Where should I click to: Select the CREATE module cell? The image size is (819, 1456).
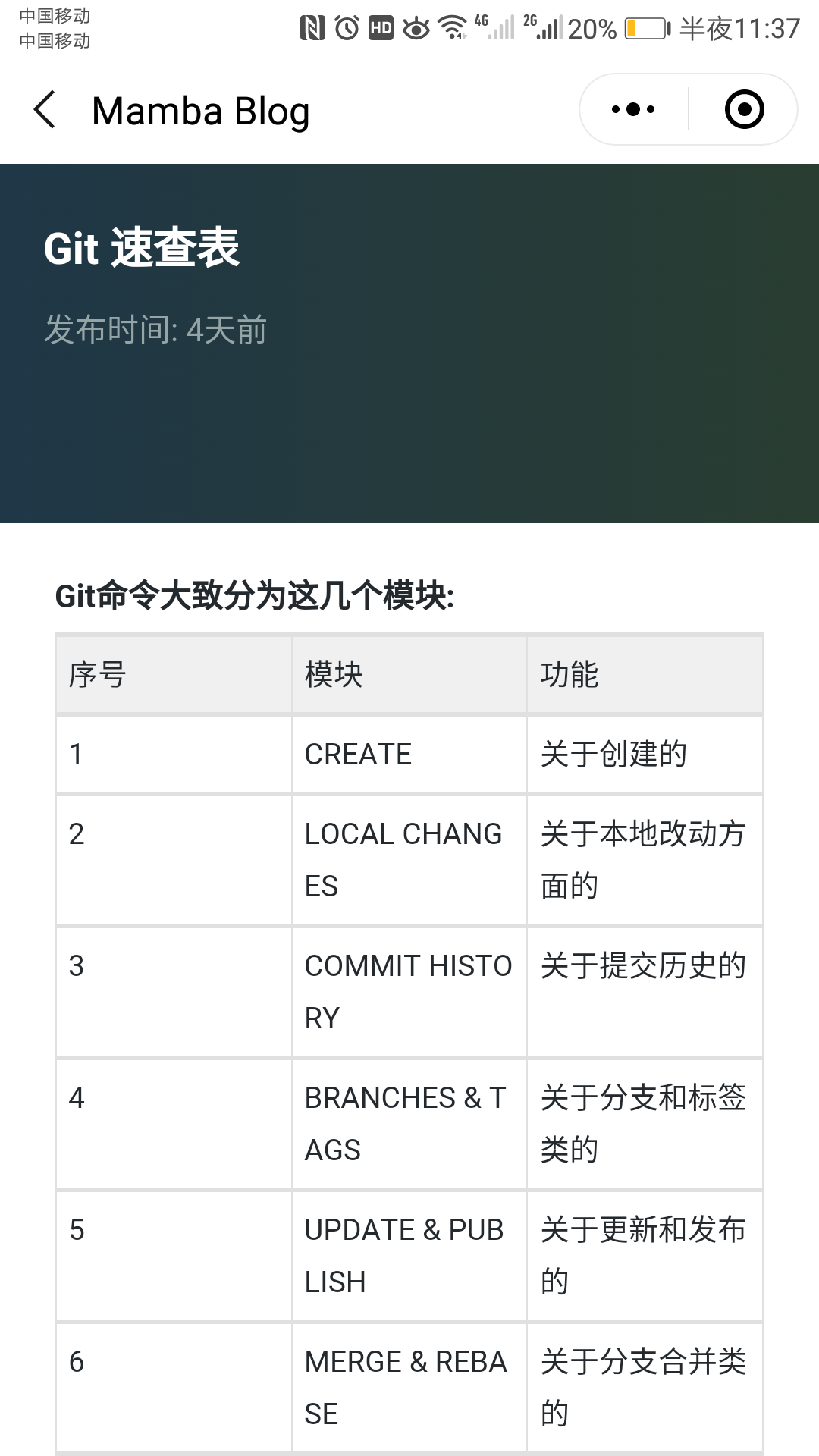coord(409,755)
